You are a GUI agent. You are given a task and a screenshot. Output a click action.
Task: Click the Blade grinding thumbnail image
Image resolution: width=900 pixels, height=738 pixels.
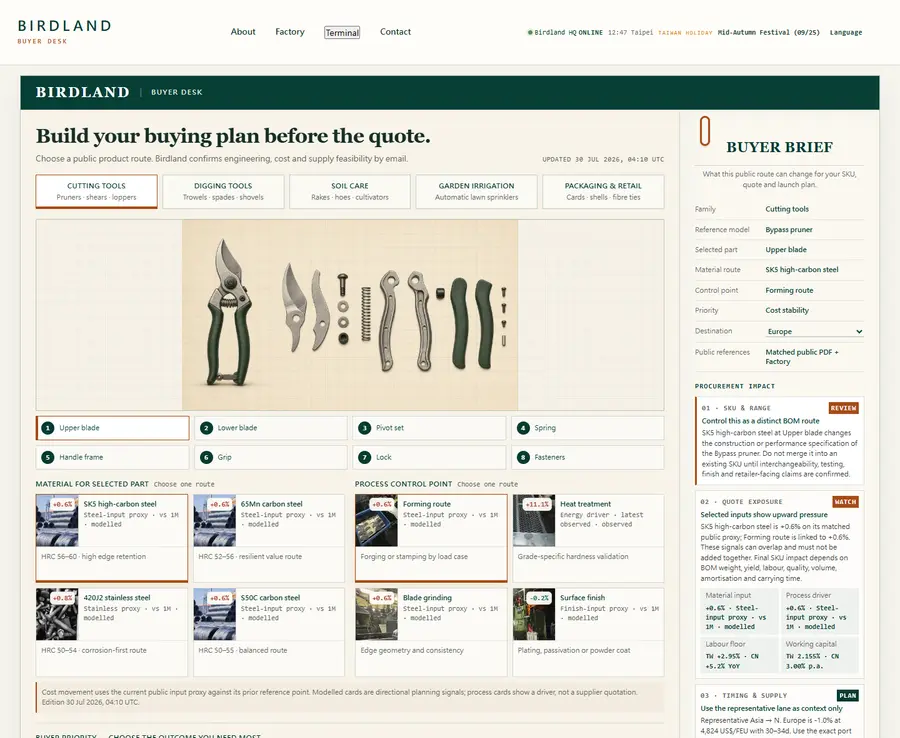click(377, 614)
